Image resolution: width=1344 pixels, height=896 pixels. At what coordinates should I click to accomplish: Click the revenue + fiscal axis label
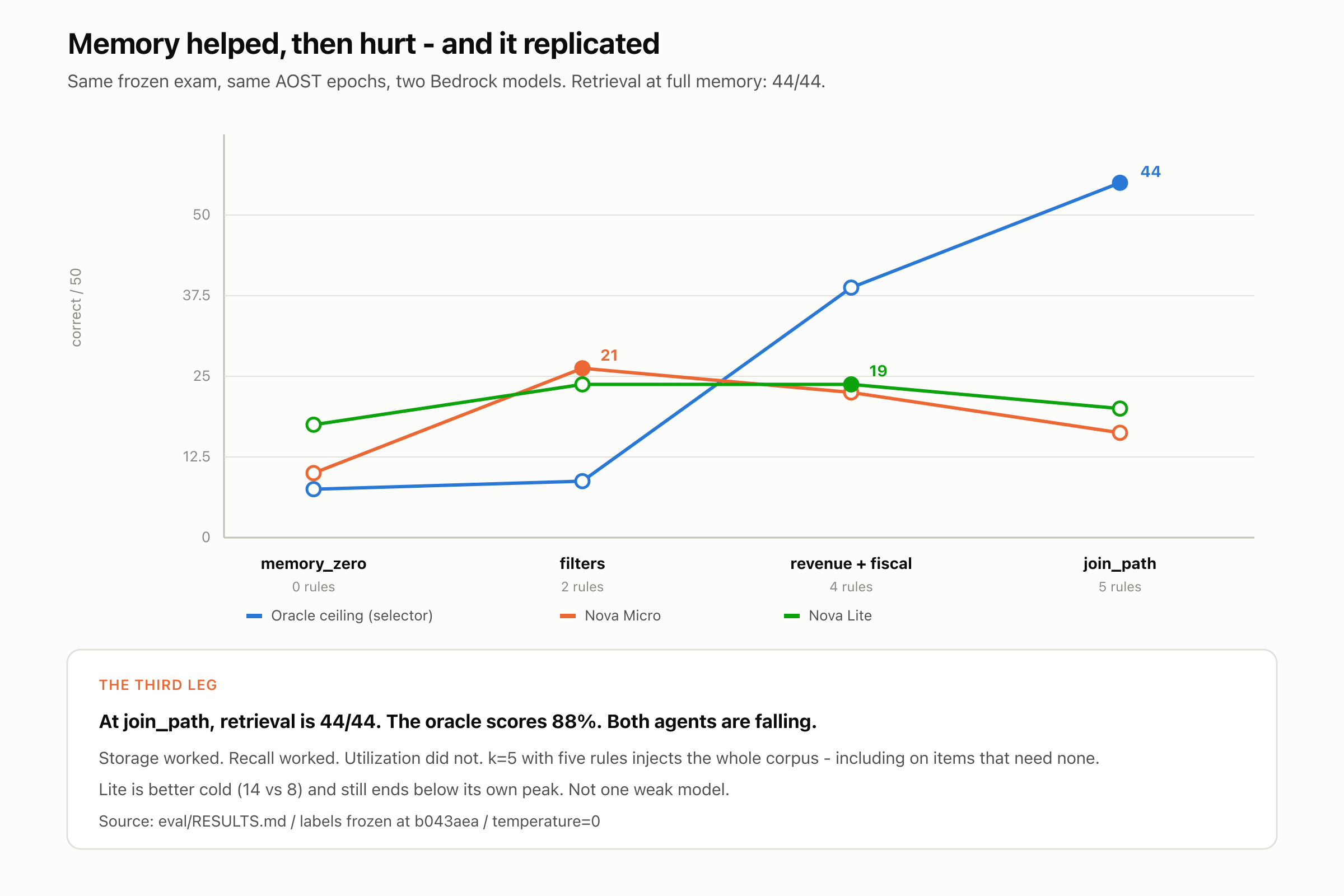851,563
